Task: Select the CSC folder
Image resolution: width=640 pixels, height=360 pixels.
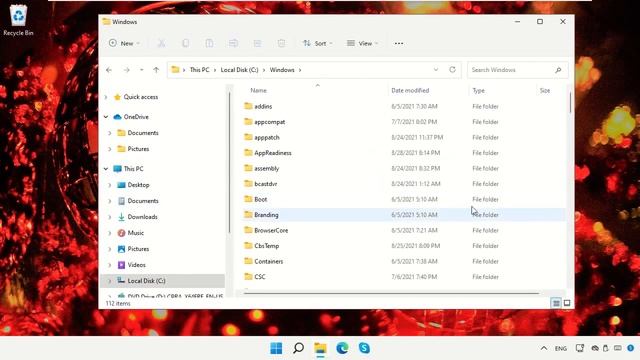Action: pyautogui.click(x=260, y=277)
